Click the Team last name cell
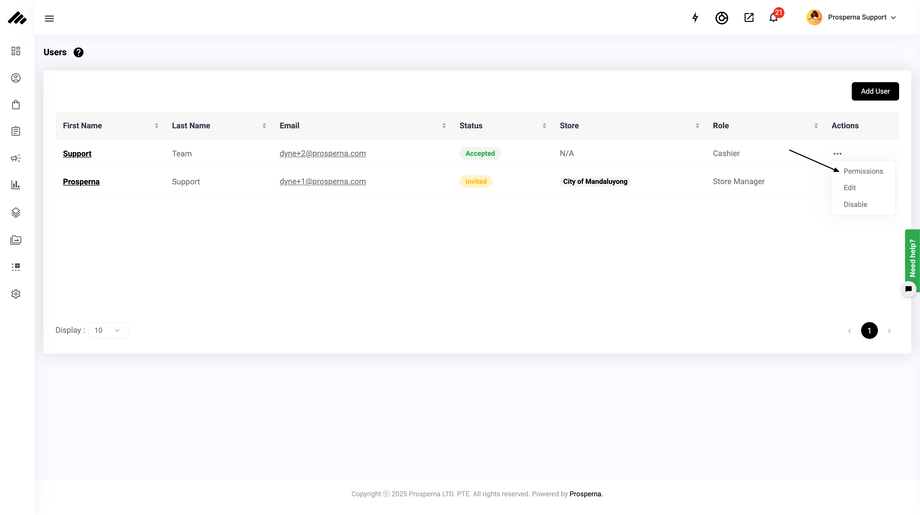Viewport: 920px width, 515px height. tap(182, 154)
